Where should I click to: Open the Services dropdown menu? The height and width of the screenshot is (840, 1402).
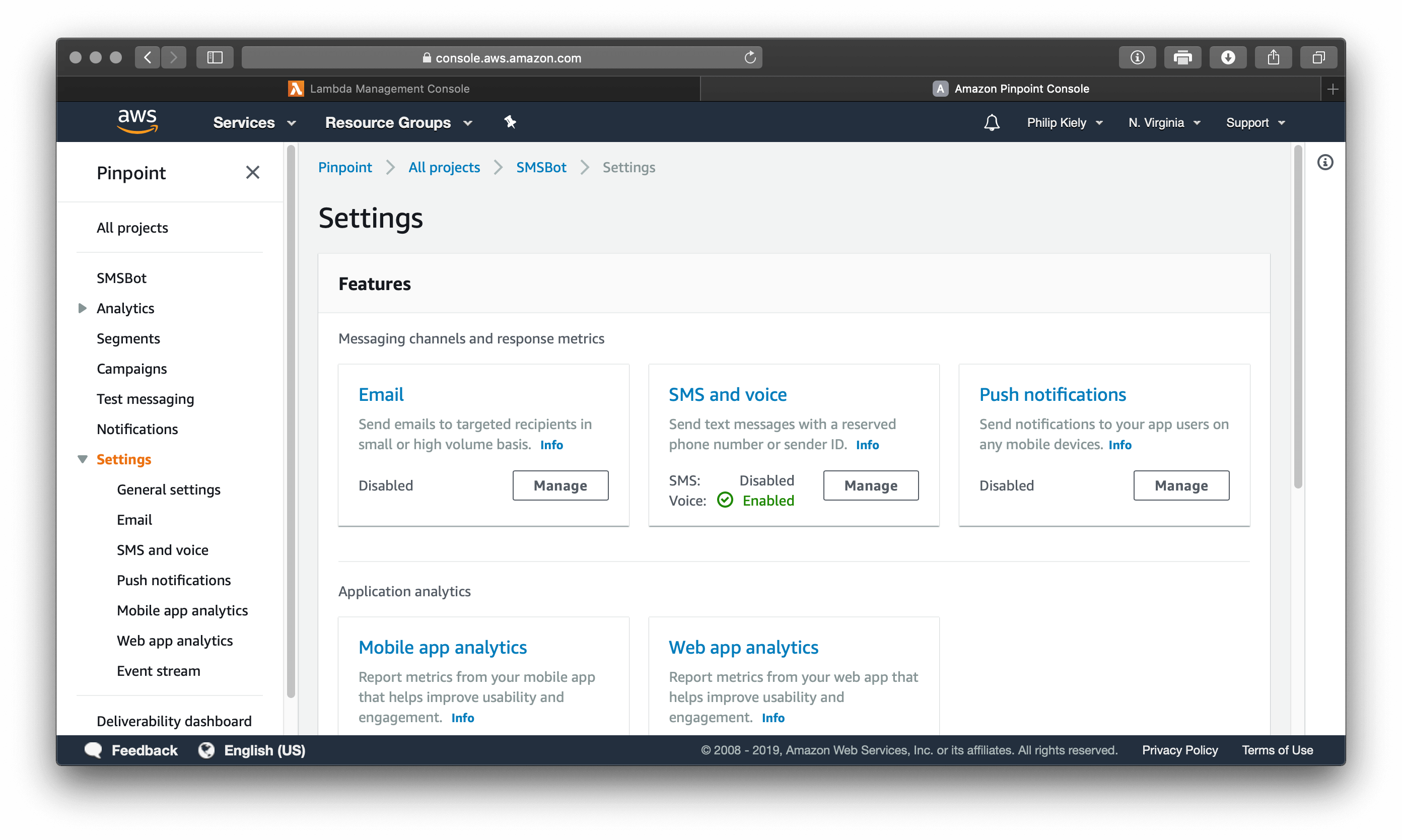(254, 122)
